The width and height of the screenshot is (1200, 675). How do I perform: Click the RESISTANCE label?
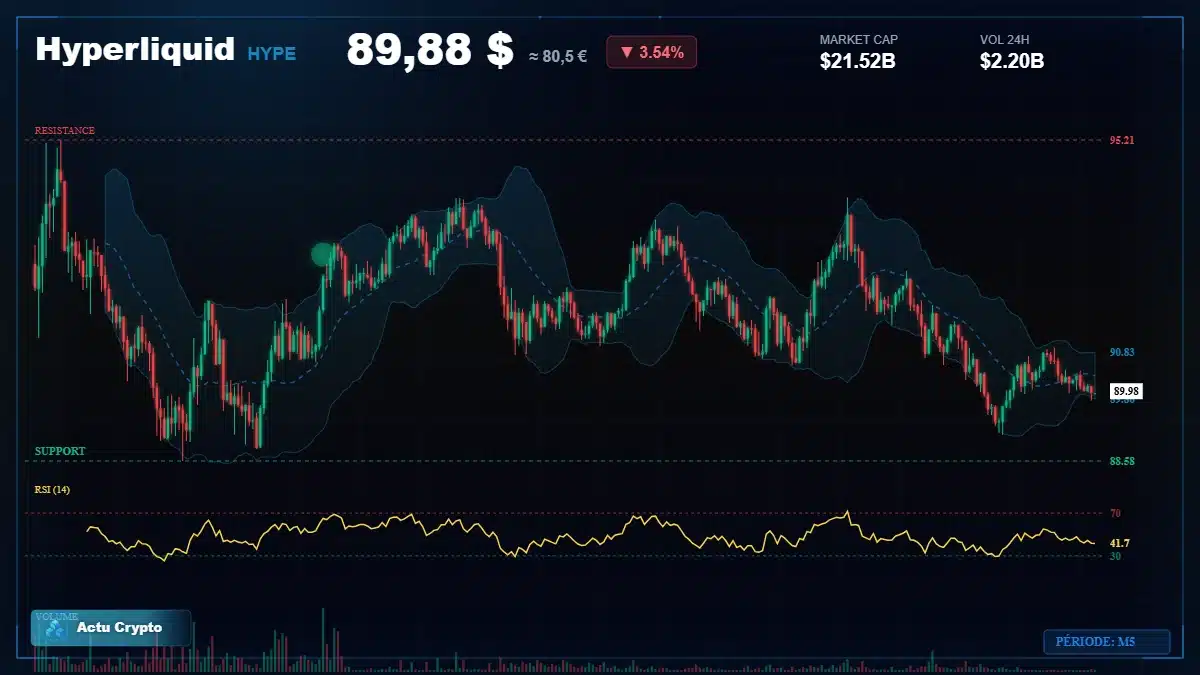coord(65,131)
